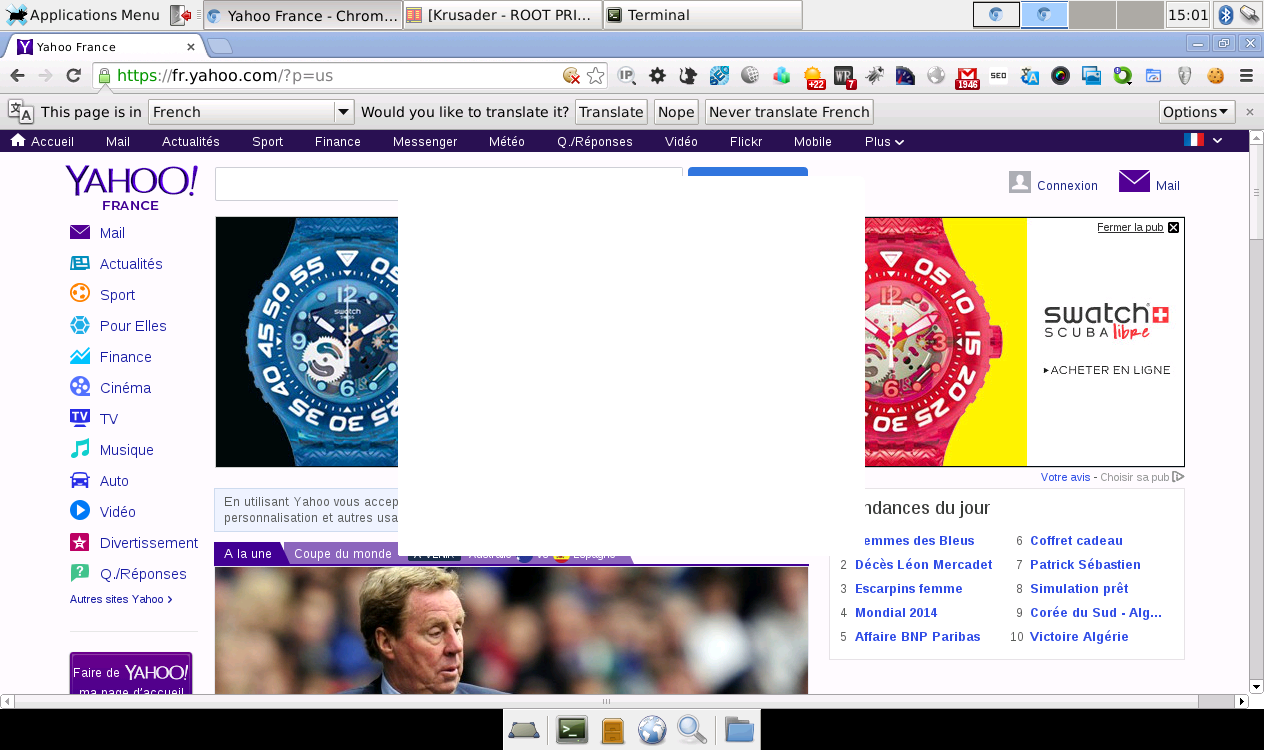
Task: Click the Finance chart icon in sidebar
Action: pyautogui.click(x=80, y=356)
